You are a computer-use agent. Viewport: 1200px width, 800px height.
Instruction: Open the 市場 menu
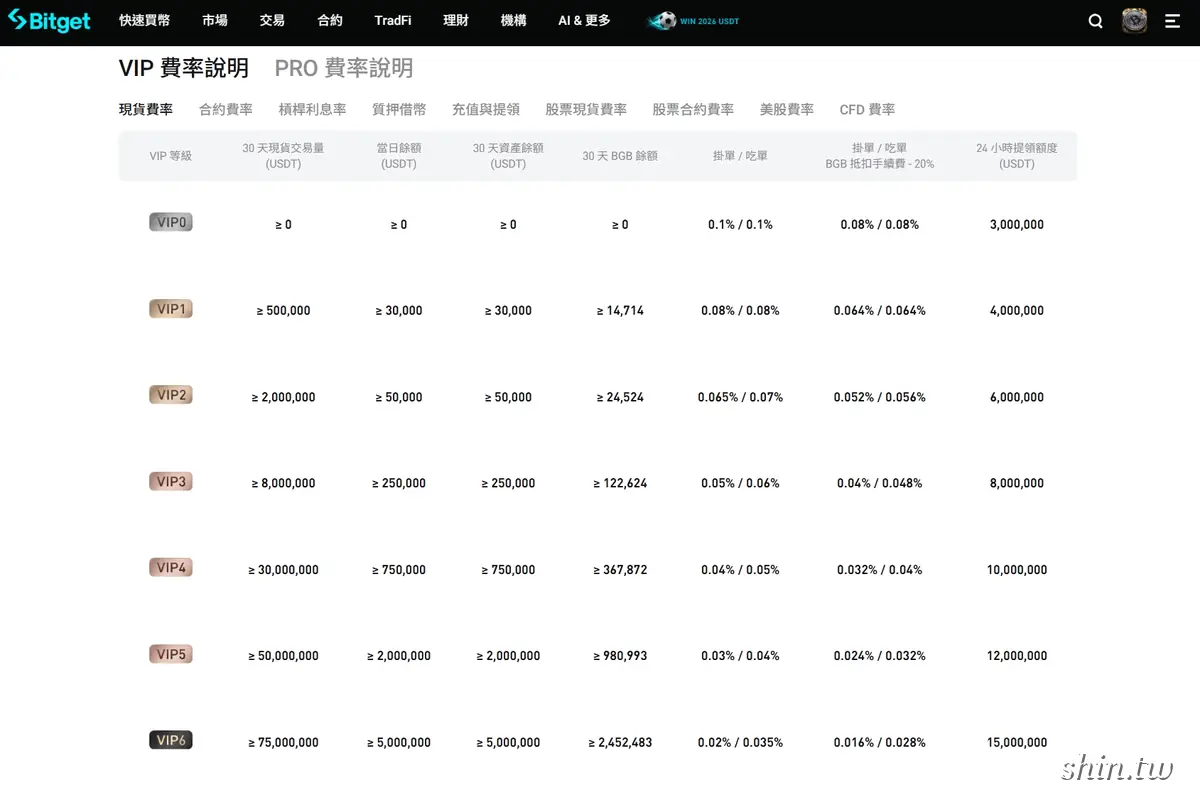tap(215, 20)
